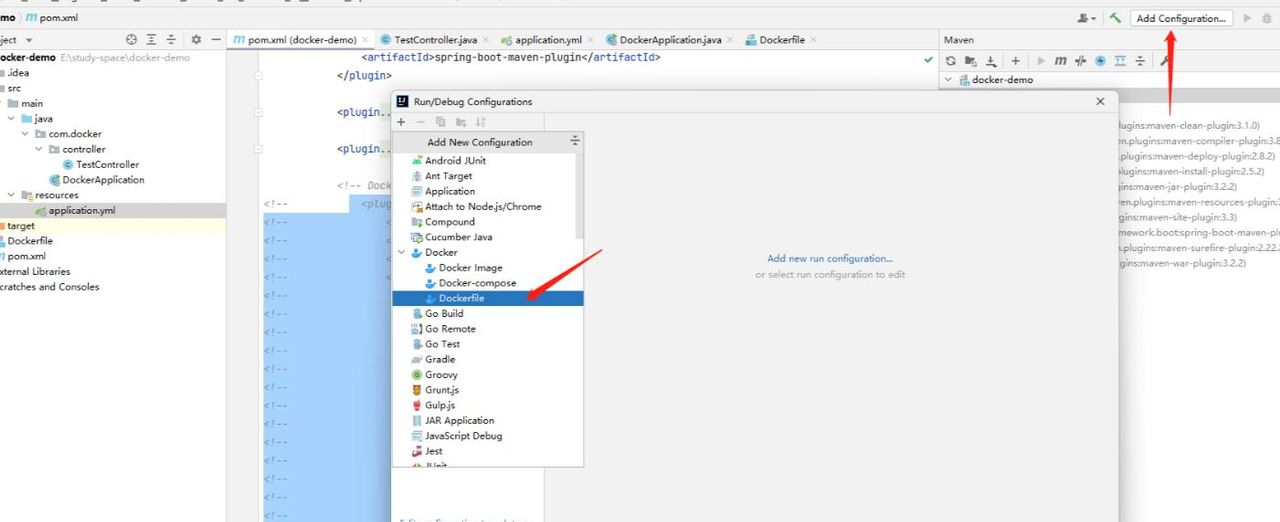Image resolution: width=1280 pixels, height=522 pixels.
Task: Choose Ant Target configuration
Action: pos(448,176)
